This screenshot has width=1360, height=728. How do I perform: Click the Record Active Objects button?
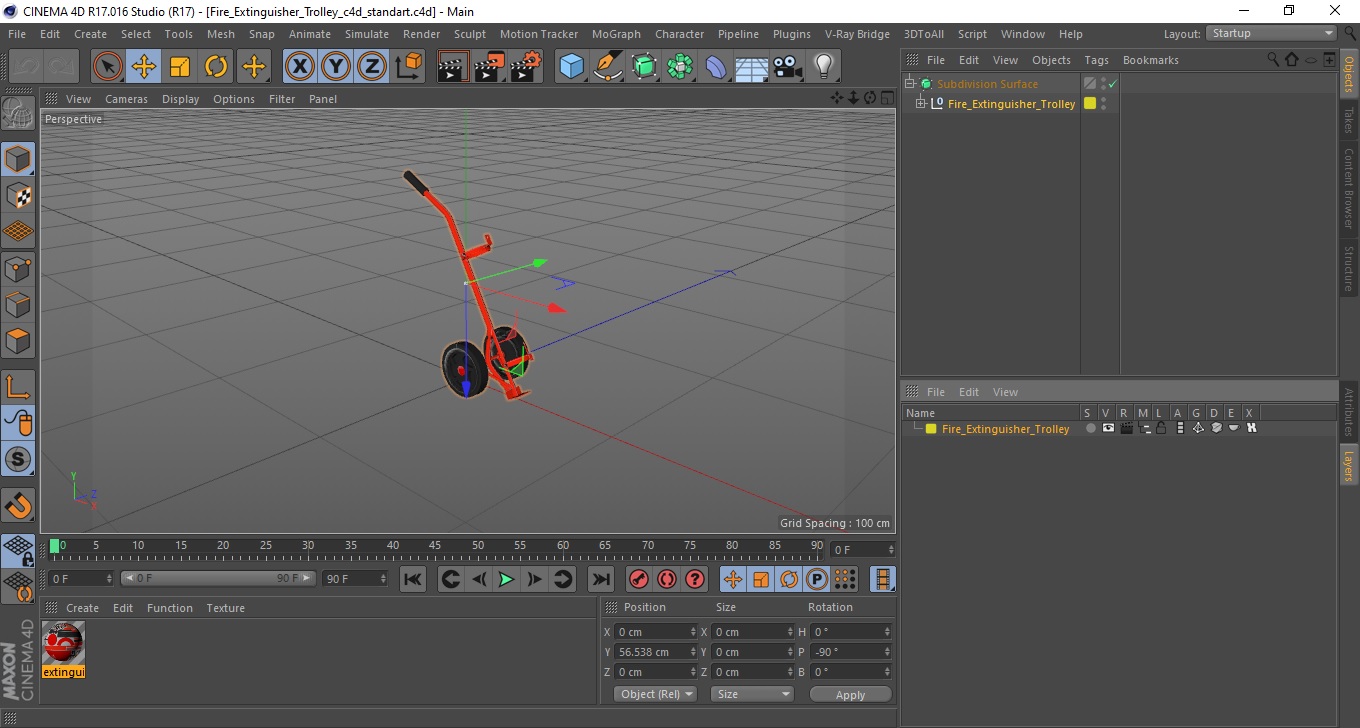click(638, 579)
